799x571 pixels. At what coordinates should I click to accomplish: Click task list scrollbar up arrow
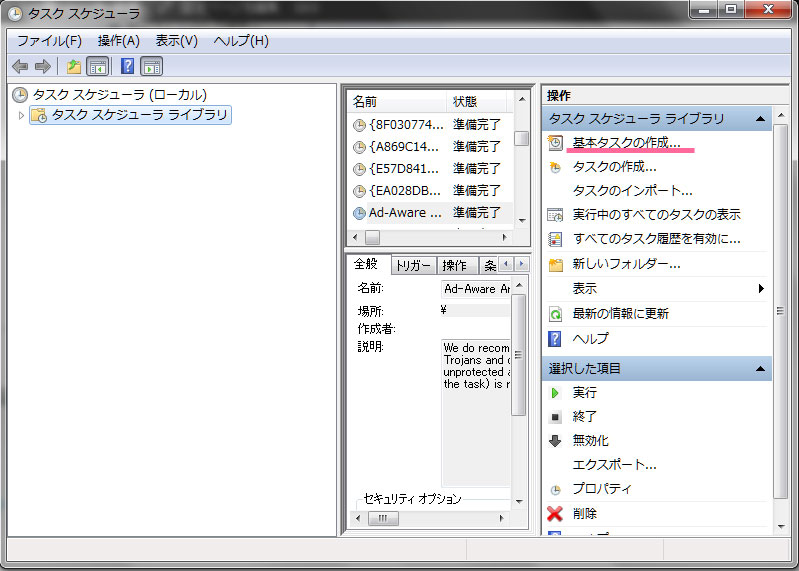pyautogui.click(x=522, y=99)
